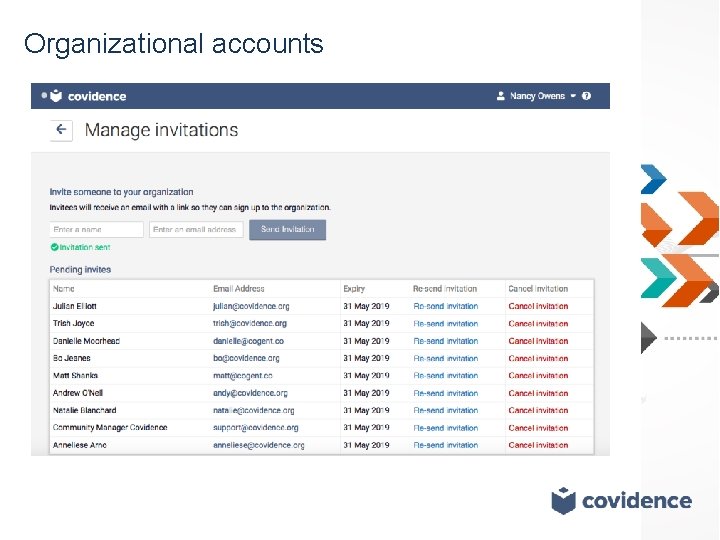Screen dimensions: 720x540
Task: Cancel invitation for Julian Elliott
Action: (x=538, y=306)
